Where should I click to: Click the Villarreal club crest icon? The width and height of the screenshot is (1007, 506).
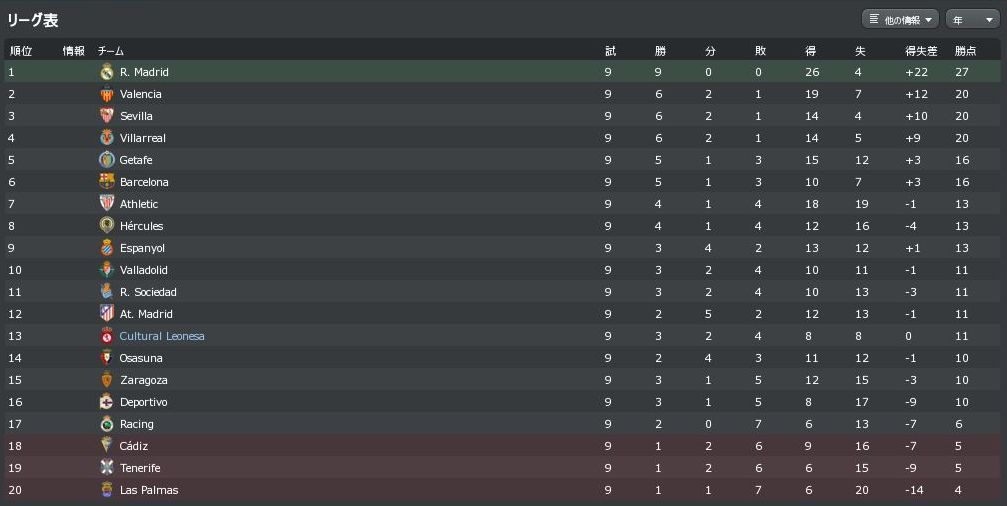pyautogui.click(x=107, y=138)
